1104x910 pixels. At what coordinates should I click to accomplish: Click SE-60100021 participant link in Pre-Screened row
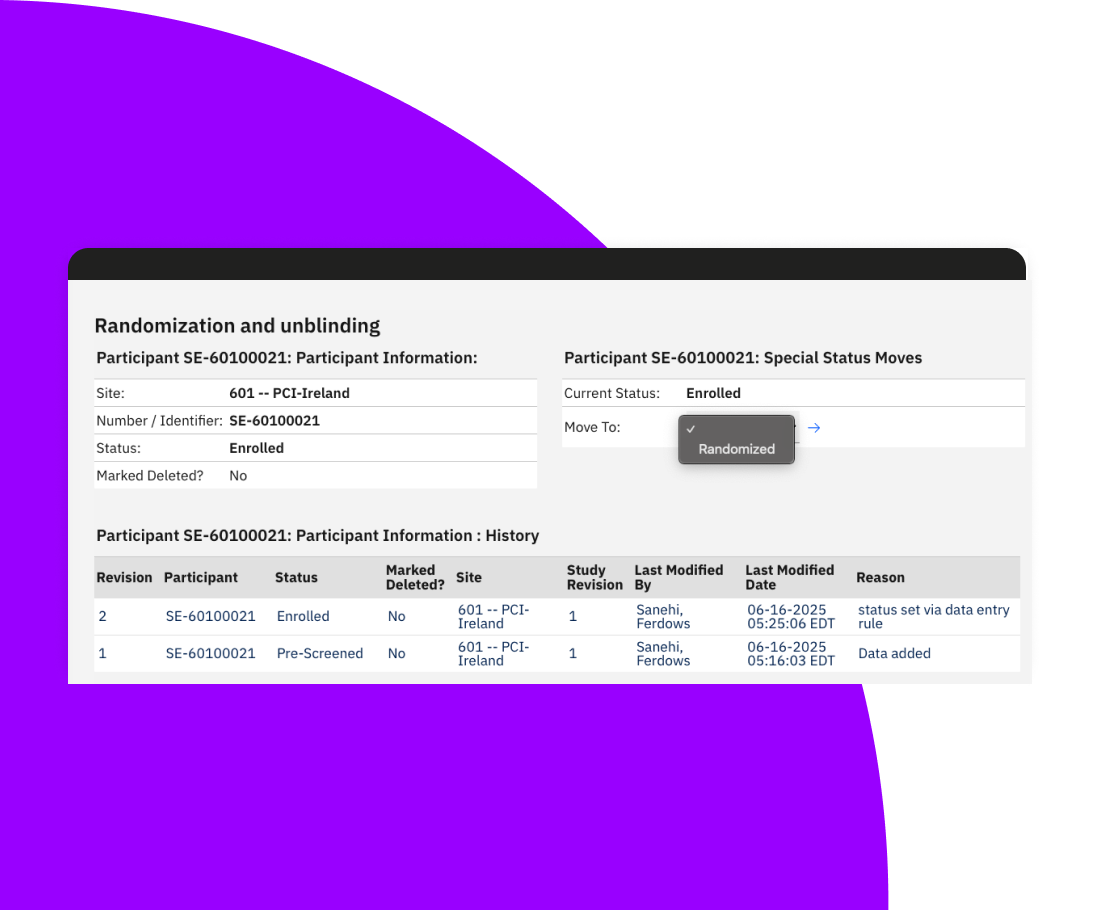tap(210, 653)
